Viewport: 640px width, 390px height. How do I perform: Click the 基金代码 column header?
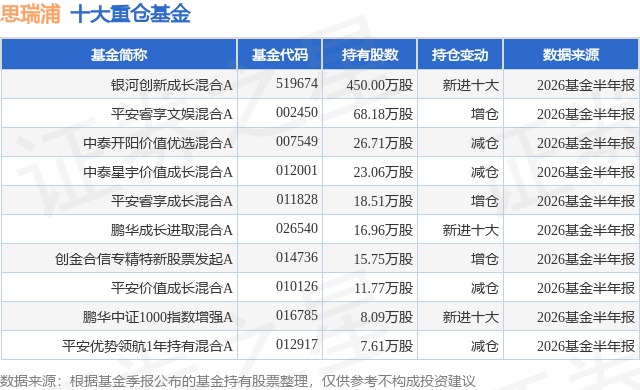click(x=280, y=55)
